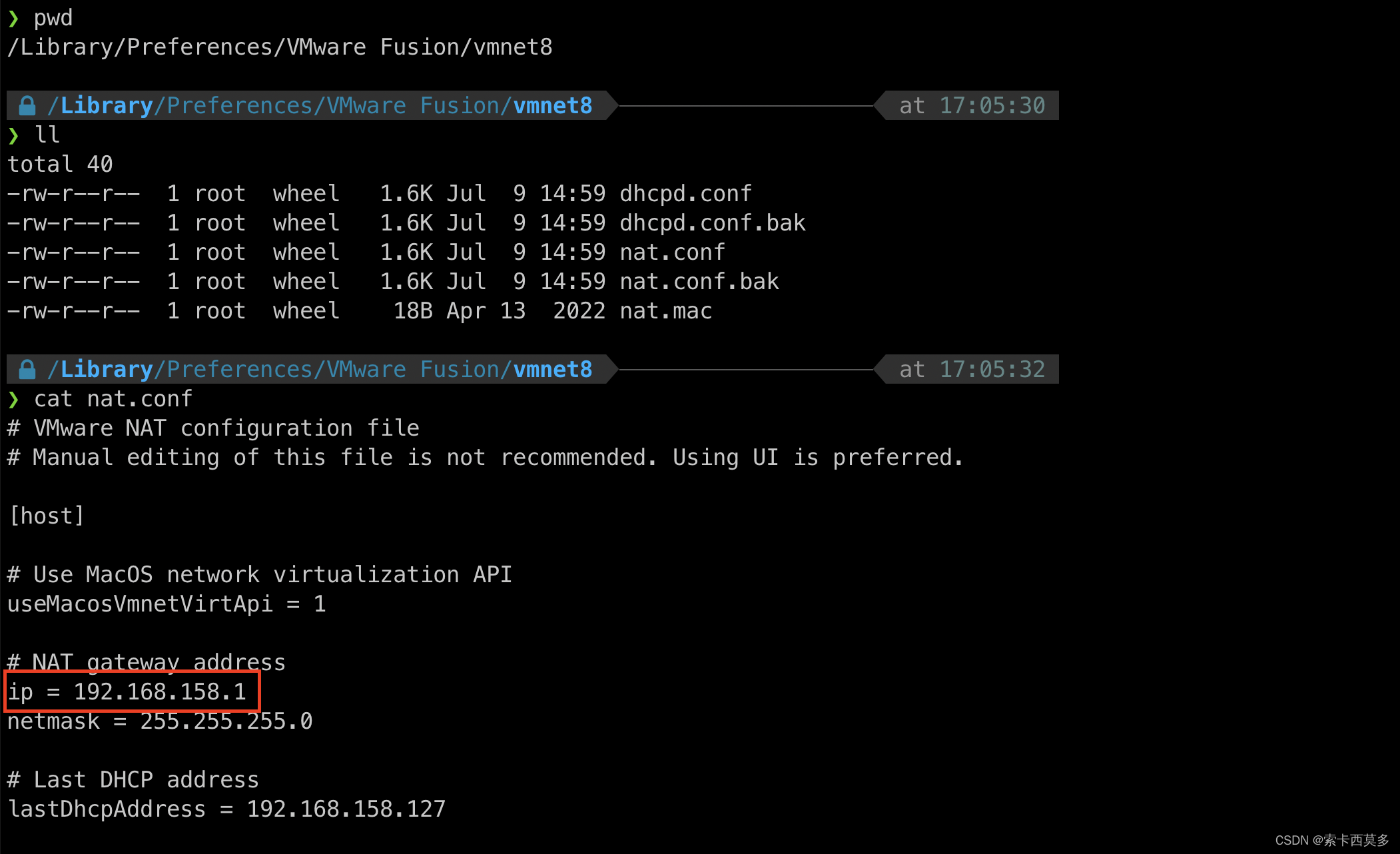Select the dhcpd.conf file name

[685, 193]
